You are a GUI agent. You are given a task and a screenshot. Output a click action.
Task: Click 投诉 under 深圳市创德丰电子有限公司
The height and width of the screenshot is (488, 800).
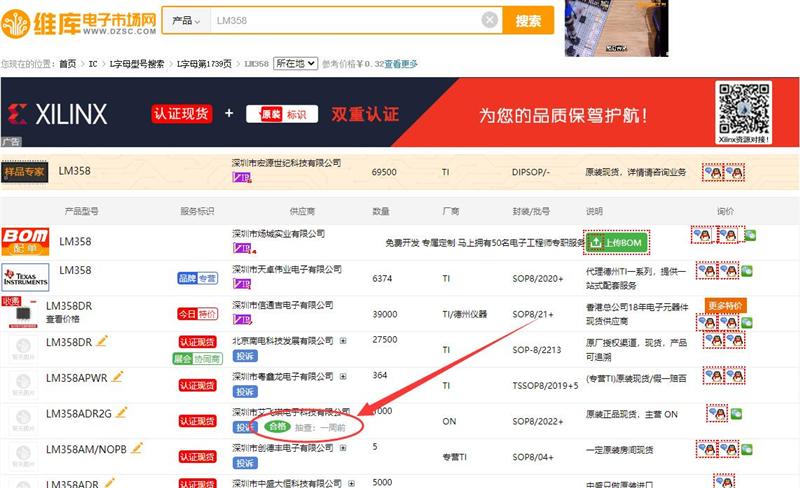point(245,463)
